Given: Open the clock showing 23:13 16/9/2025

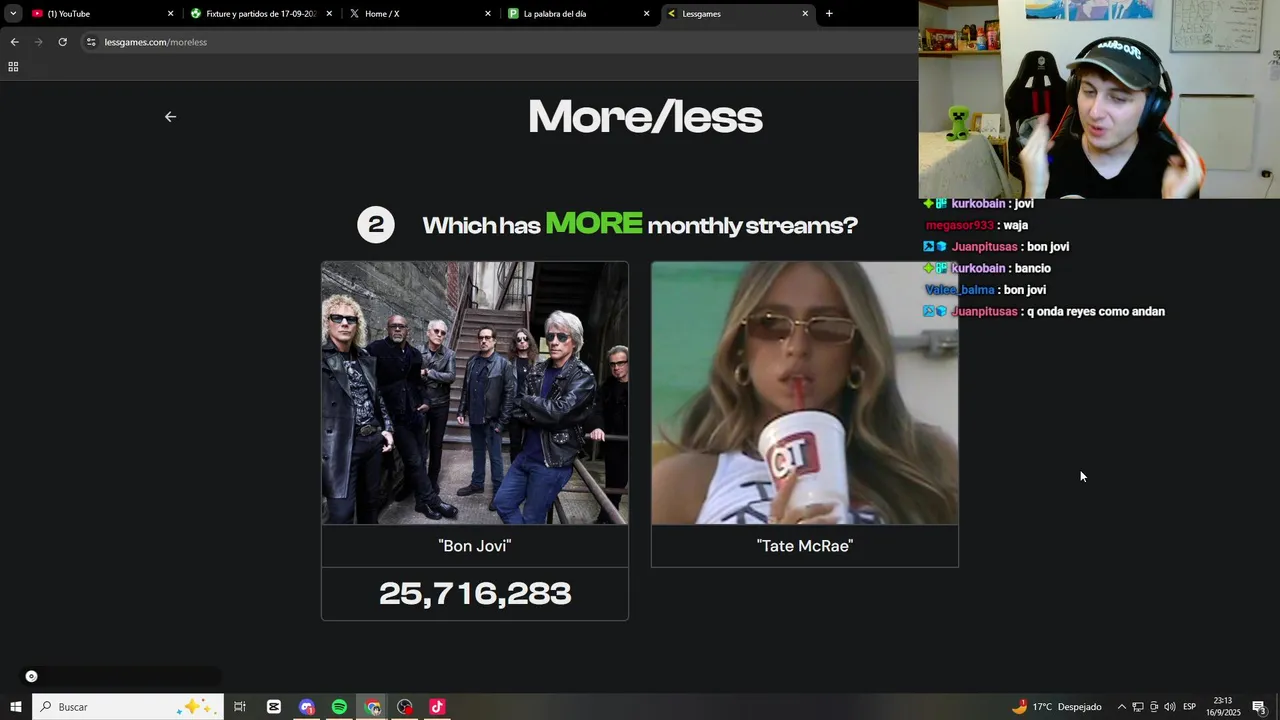Looking at the screenshot, I should pyautogui.click(x=1223, y=707).
